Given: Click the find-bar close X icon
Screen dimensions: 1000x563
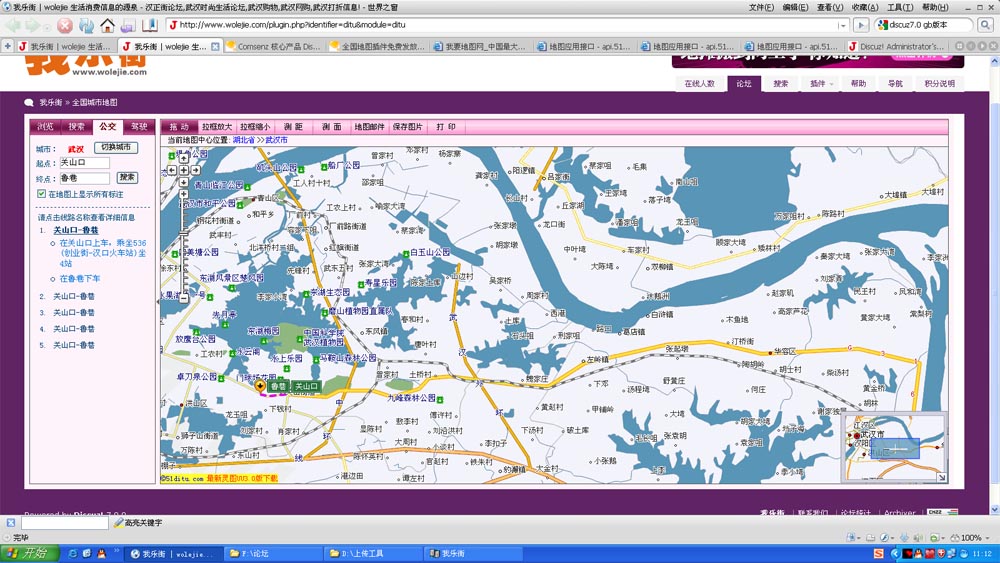Looking at the screenshot, I should [x=10, y=523].
